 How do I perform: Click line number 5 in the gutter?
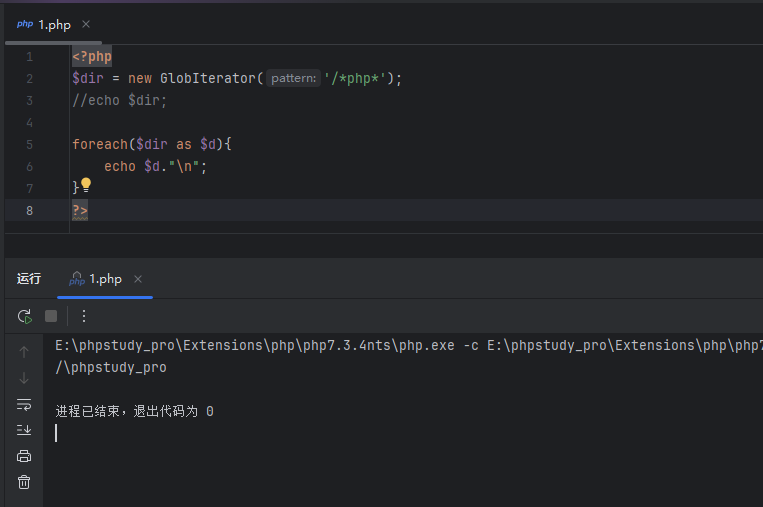click(29, 144)
